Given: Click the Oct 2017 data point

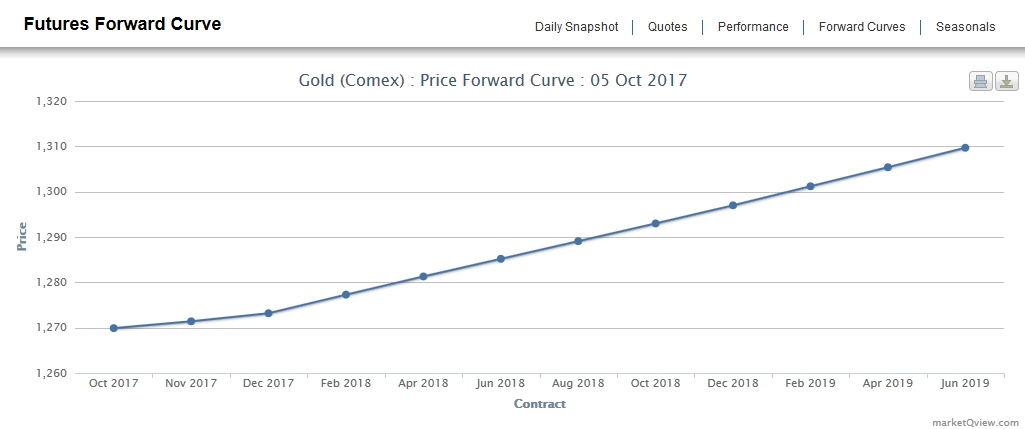Looking at the screenshot, I should [113, 328].
